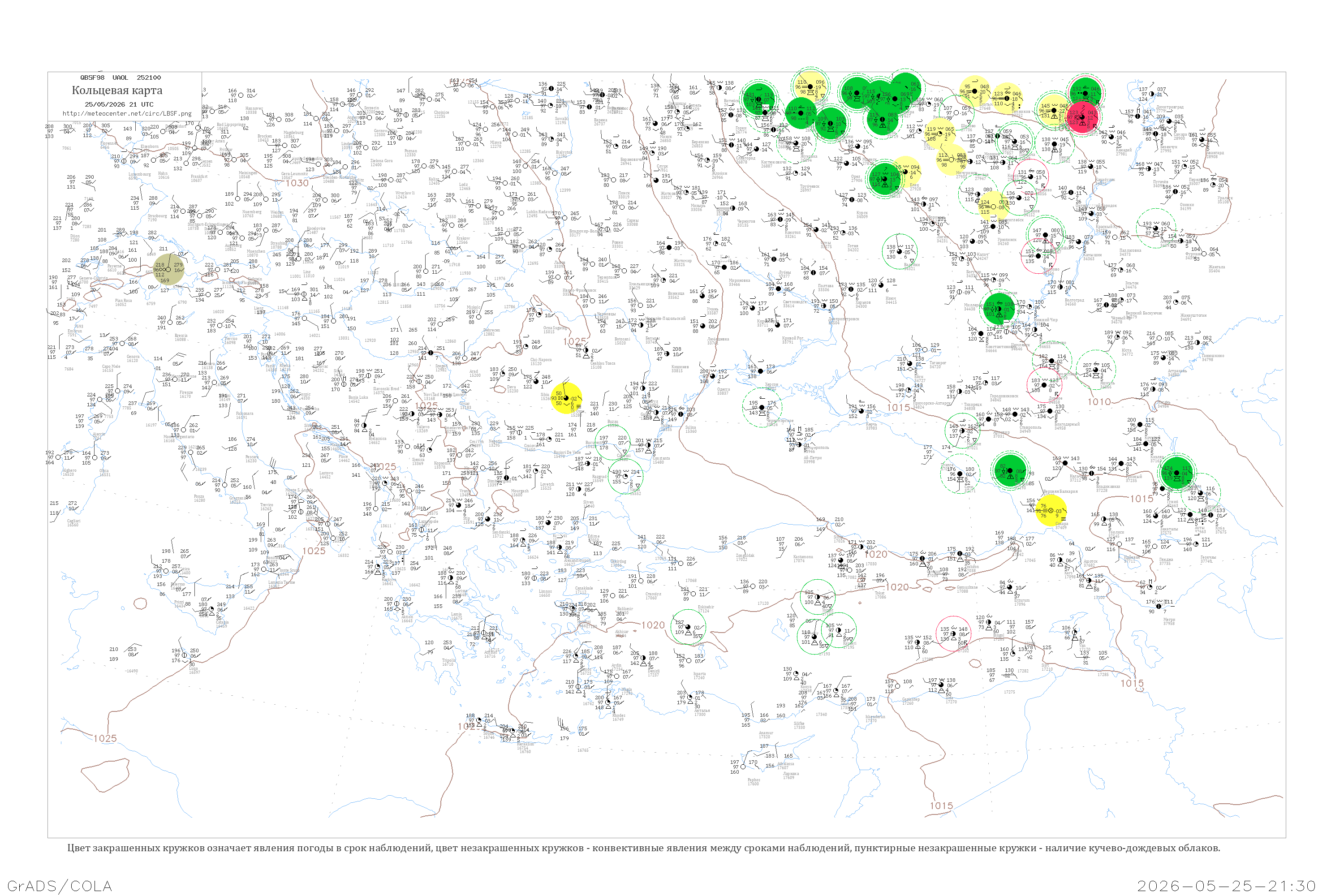This screenshot has width=1344, height=896.
Task: Select the red filled weather circle
Action: [1083, 118]
